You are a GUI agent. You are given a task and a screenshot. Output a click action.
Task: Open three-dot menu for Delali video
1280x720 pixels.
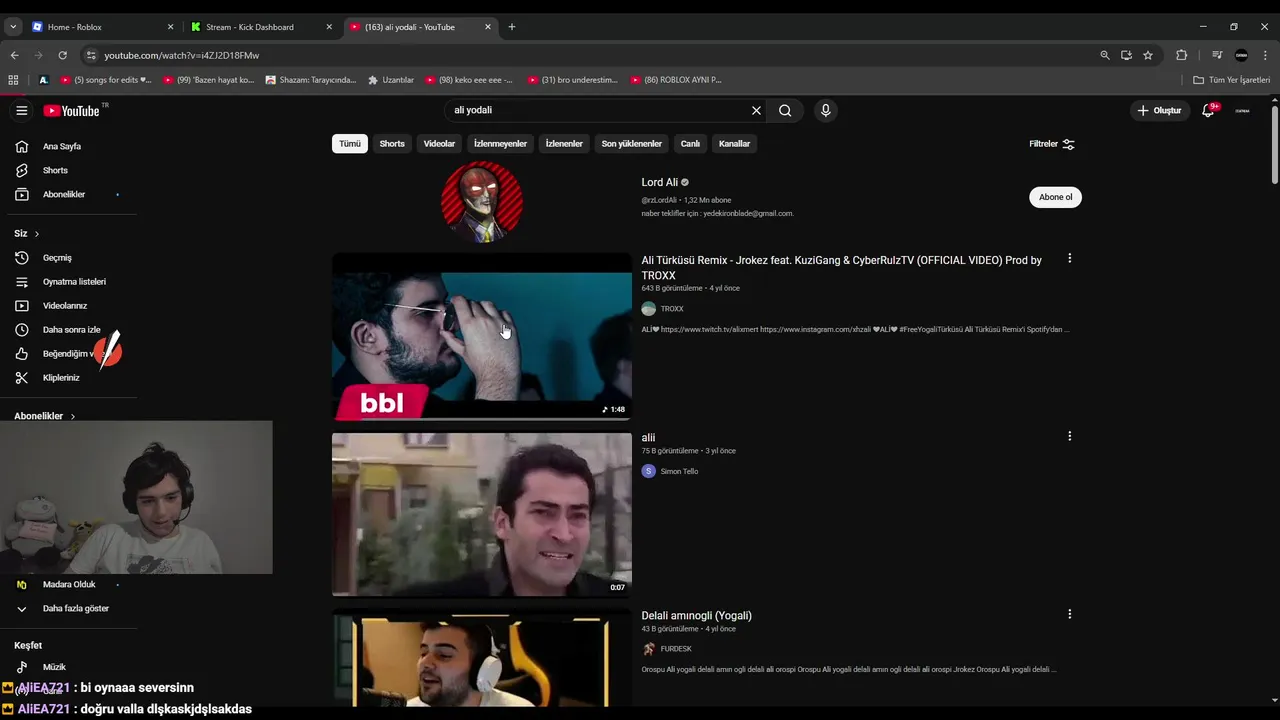[x=1069, y=614]
